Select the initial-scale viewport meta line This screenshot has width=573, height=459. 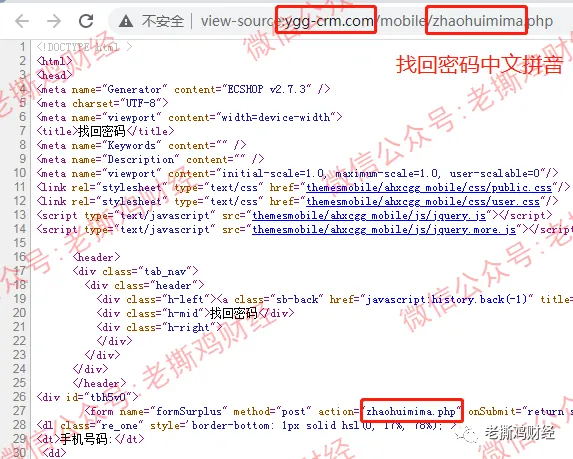pyautogui.click(x=297, y=173)
